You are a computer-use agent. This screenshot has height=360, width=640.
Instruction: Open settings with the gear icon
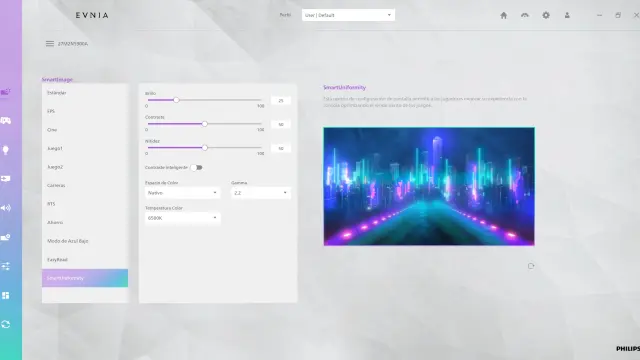[x=546, y=15]
